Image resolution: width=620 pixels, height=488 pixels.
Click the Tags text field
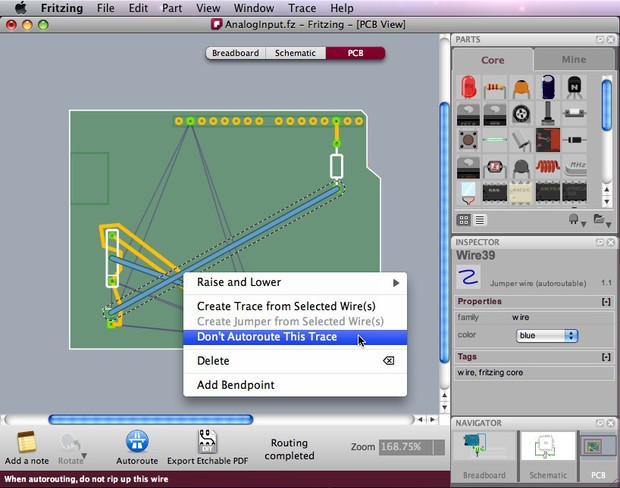pos(535,373)
